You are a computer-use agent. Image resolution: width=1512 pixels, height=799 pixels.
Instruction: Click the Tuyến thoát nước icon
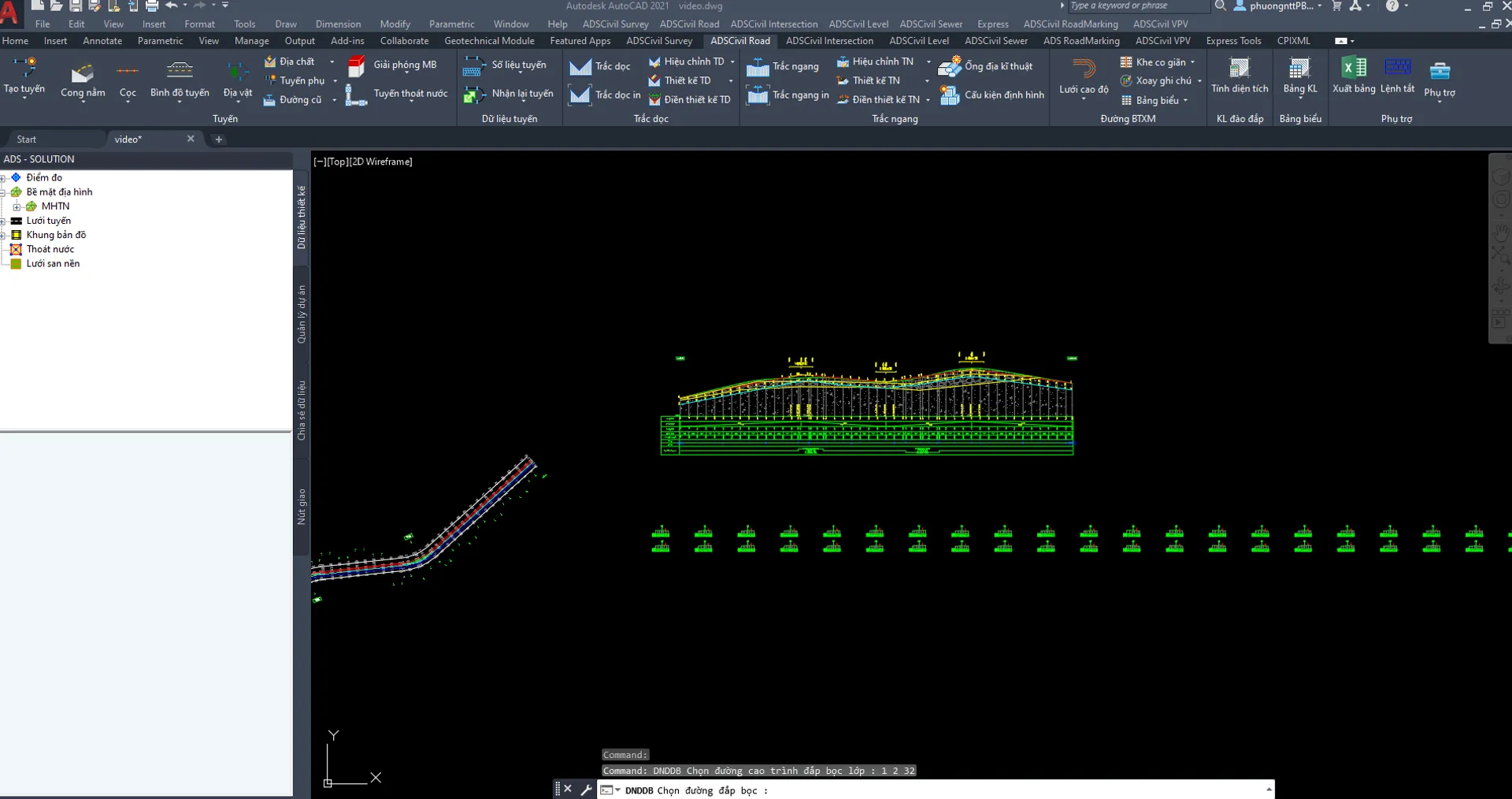(x=356, y=95)
